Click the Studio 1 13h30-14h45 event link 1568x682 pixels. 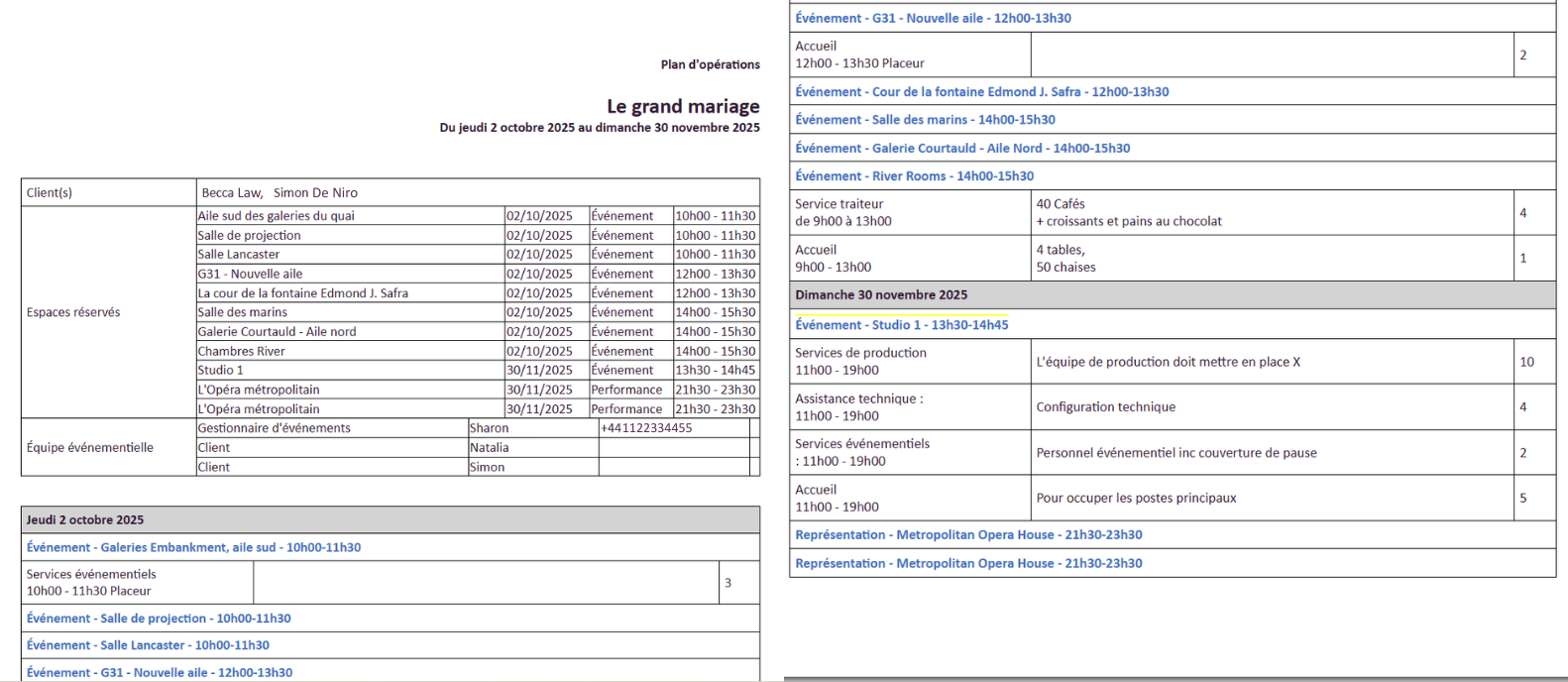pyautogui.click(x=901, y=325)
